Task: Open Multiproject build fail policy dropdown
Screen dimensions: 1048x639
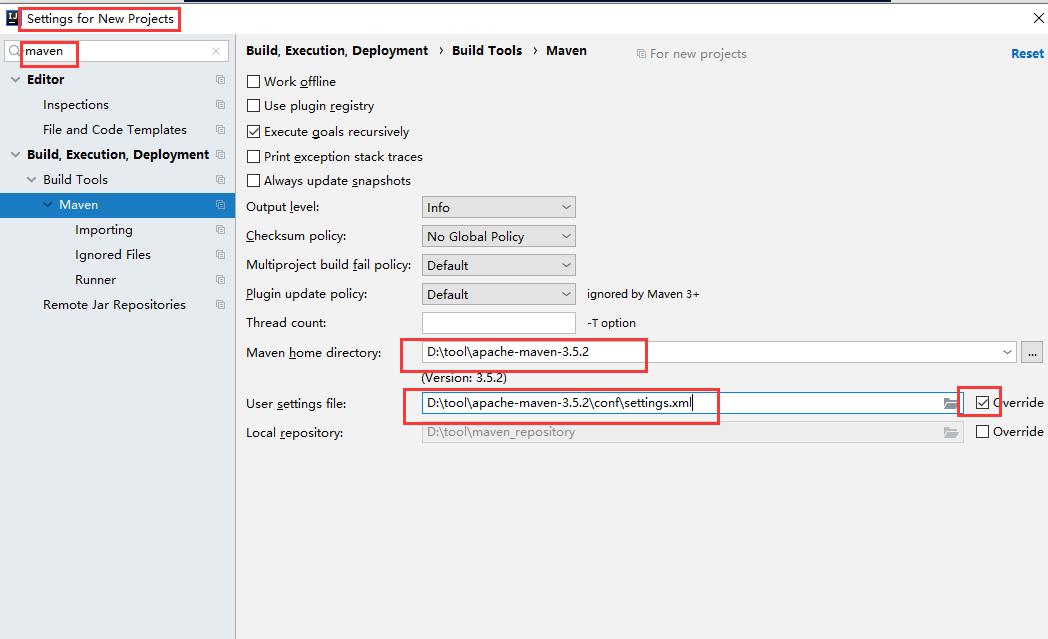Action: click(x=499, y=265)
